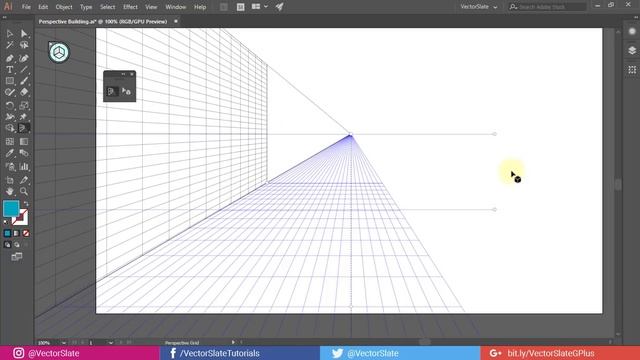Image resolution: width=640 pixels, height=360 pixels.
Task: Choose the Symbol Sprayer tool
Action: click(10, 167)
